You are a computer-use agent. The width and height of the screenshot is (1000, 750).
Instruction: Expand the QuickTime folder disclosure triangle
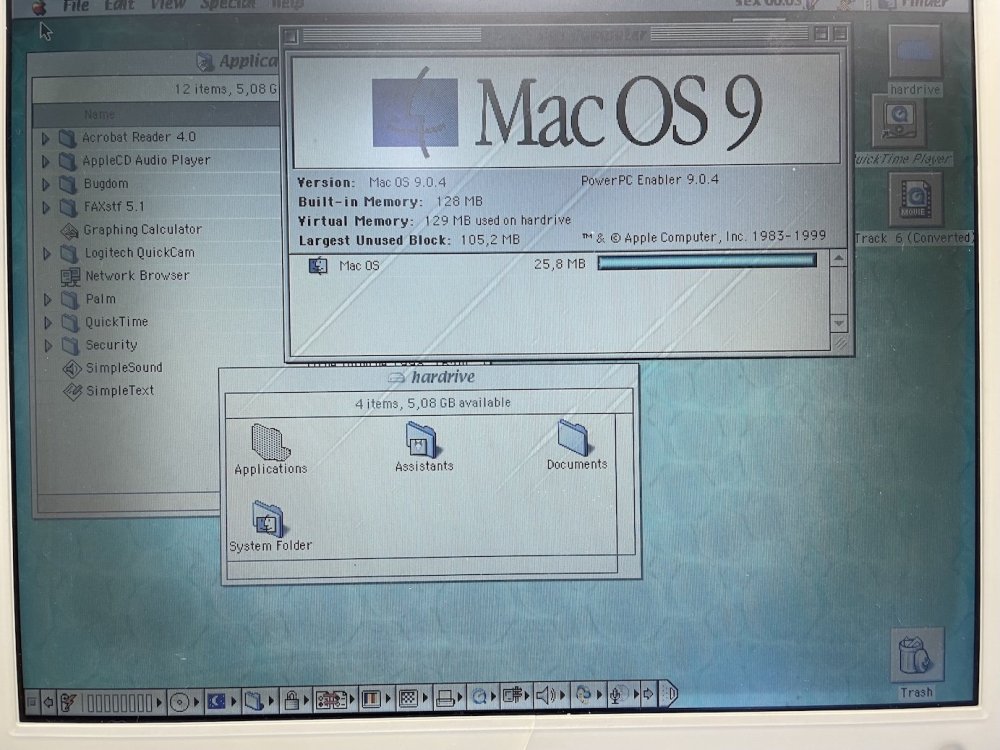pos(48,323)
